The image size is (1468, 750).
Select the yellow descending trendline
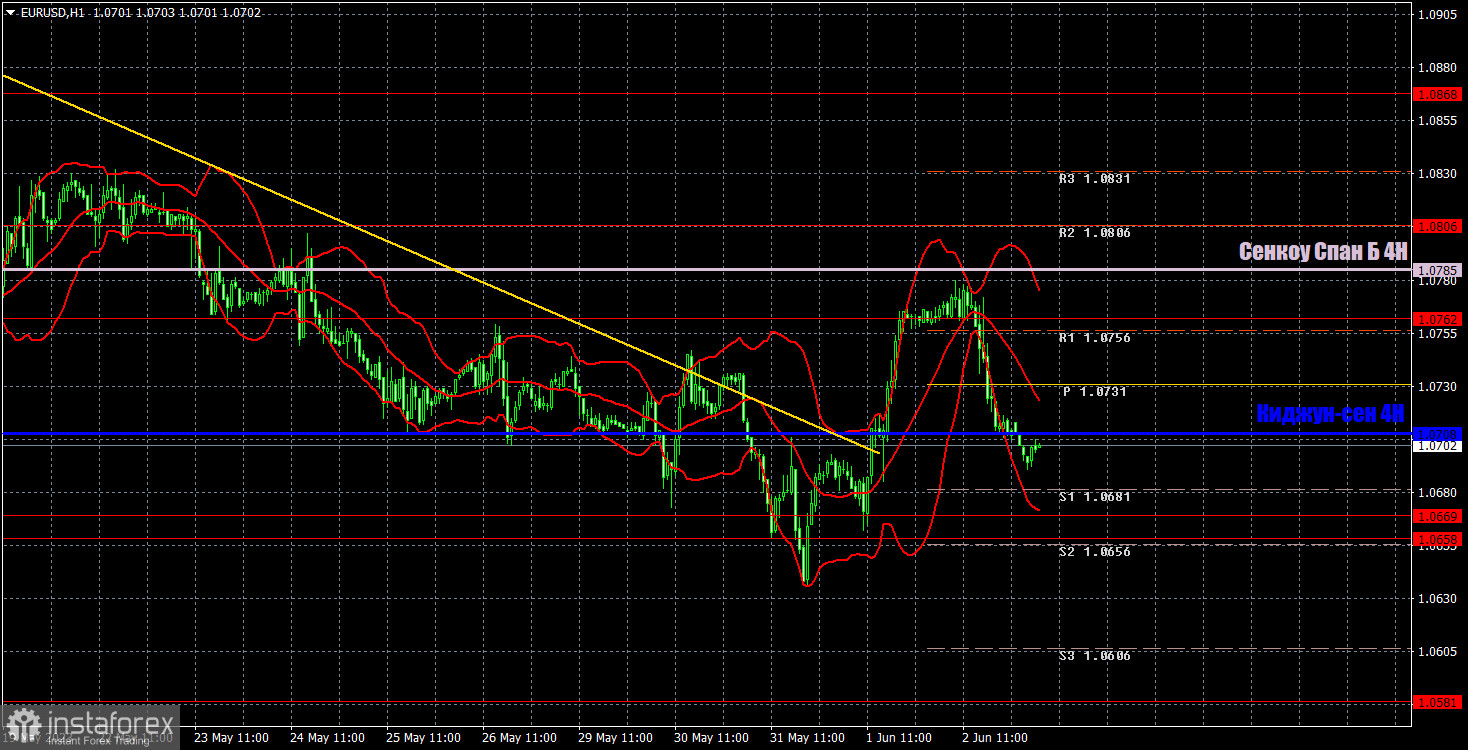coord(440,264)
